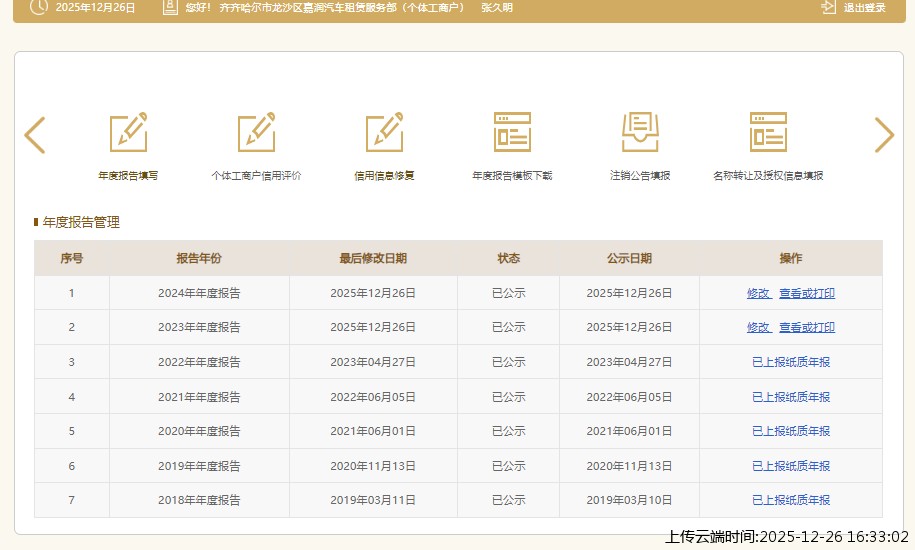Screen dimensions: 915x550
Task: Click the 个体工商户信用评价 label
Action: tap(256, 176)
